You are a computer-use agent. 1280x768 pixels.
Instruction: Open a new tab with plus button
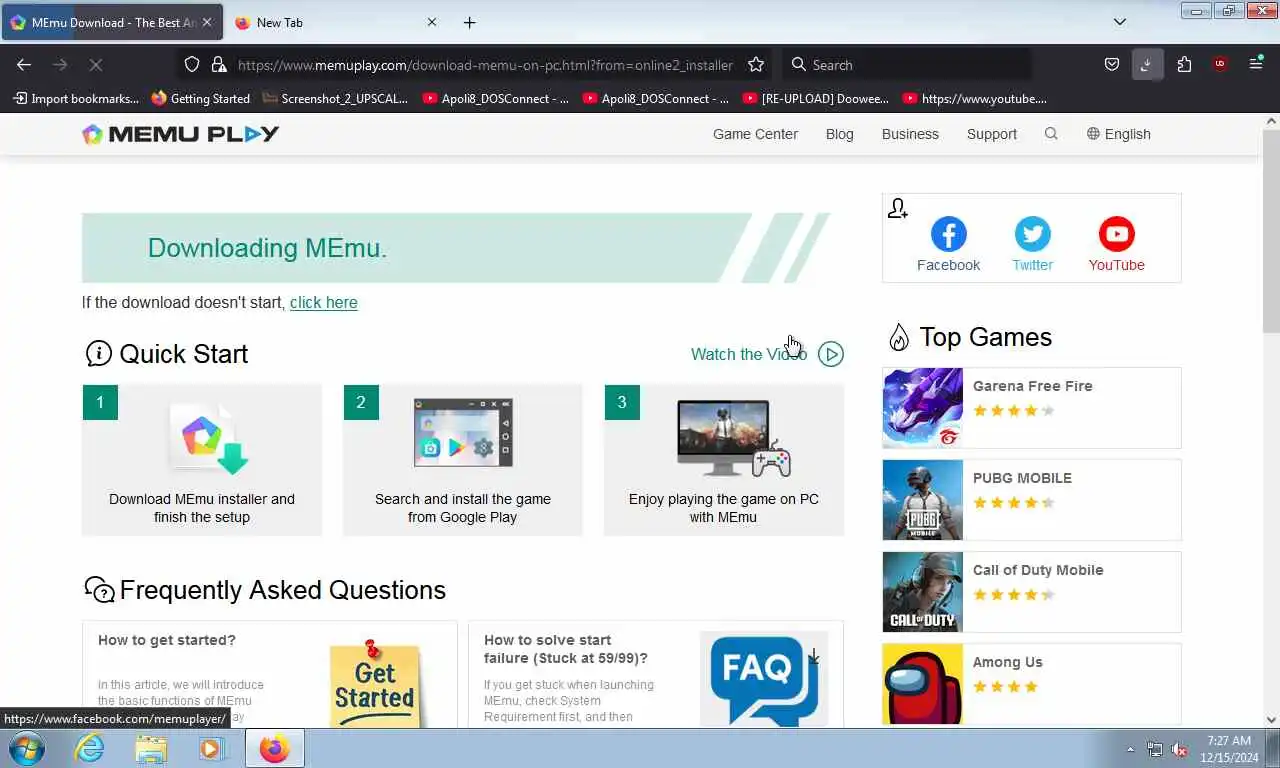pos(470,22)
